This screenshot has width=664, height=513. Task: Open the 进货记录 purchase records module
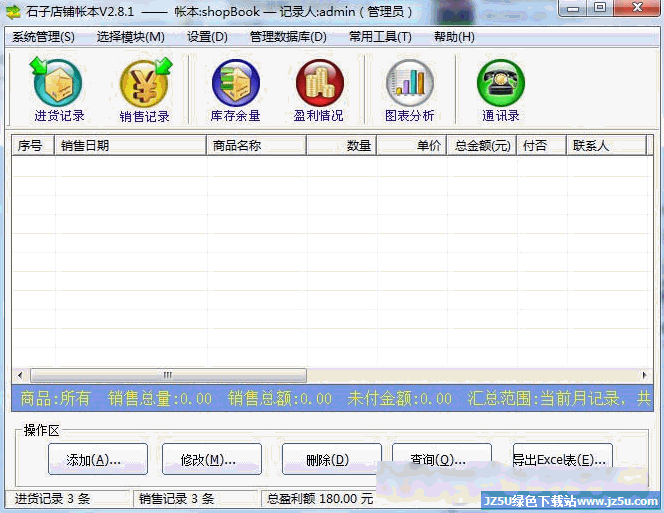(x=58, y=90)
